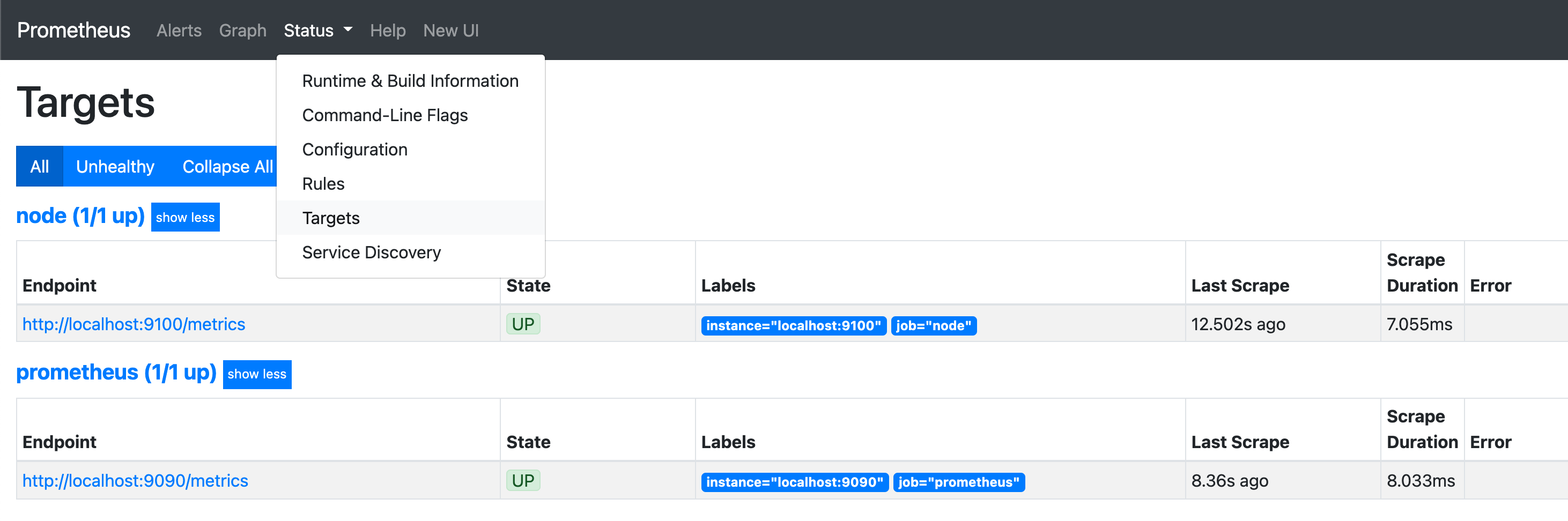Image resolution: width=1568 pixels, height=521 pixels.
Task: Click the '8.033ms' scrape duration value
Action: coord(1421,481)
